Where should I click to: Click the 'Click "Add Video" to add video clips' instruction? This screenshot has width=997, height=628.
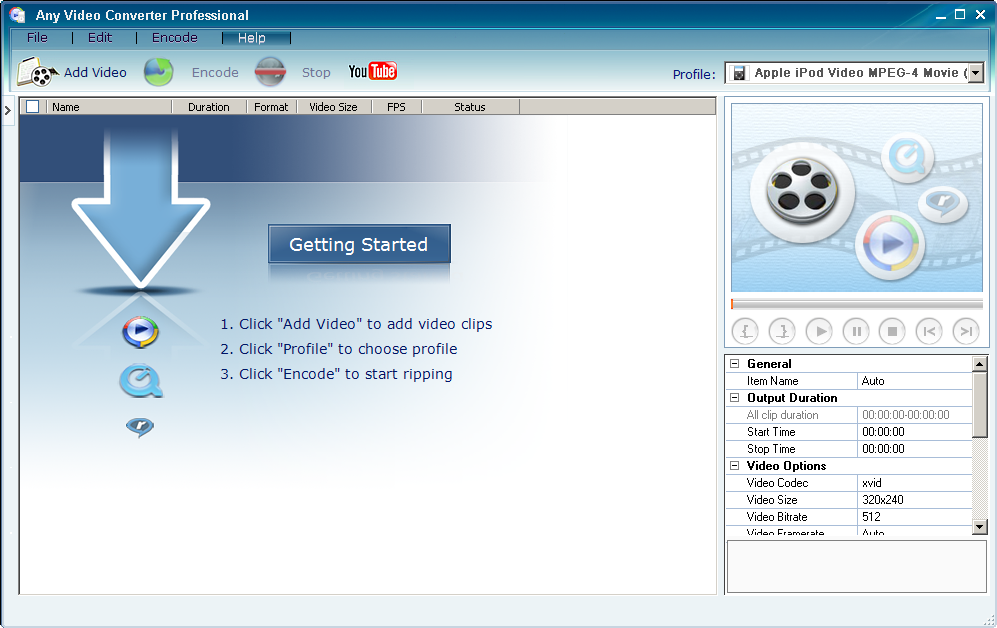(356, 324)
